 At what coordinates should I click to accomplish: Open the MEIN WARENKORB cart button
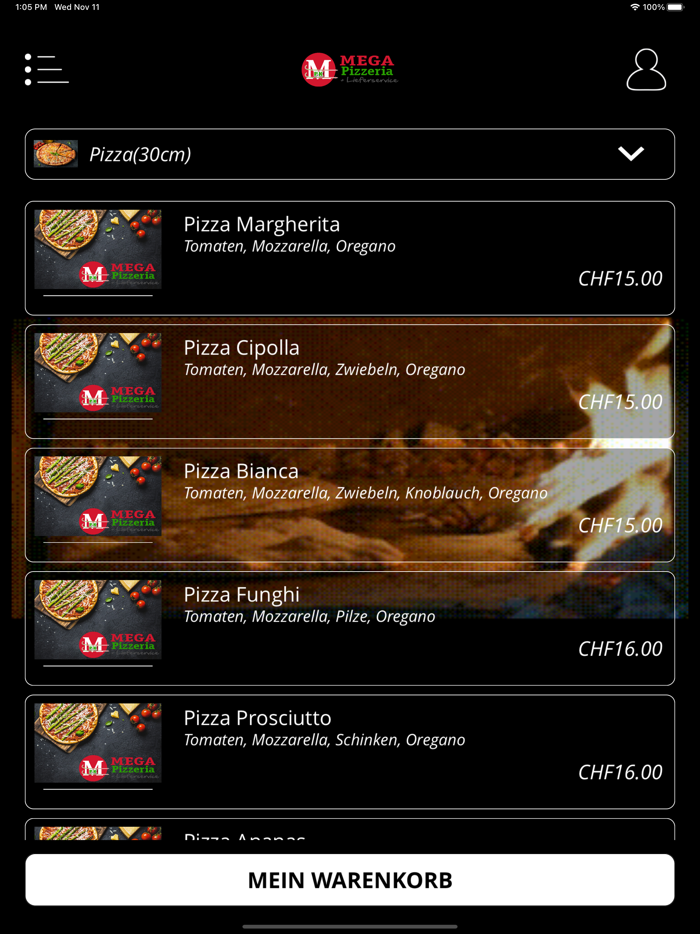pyautogui.click(x=350, y=880)
